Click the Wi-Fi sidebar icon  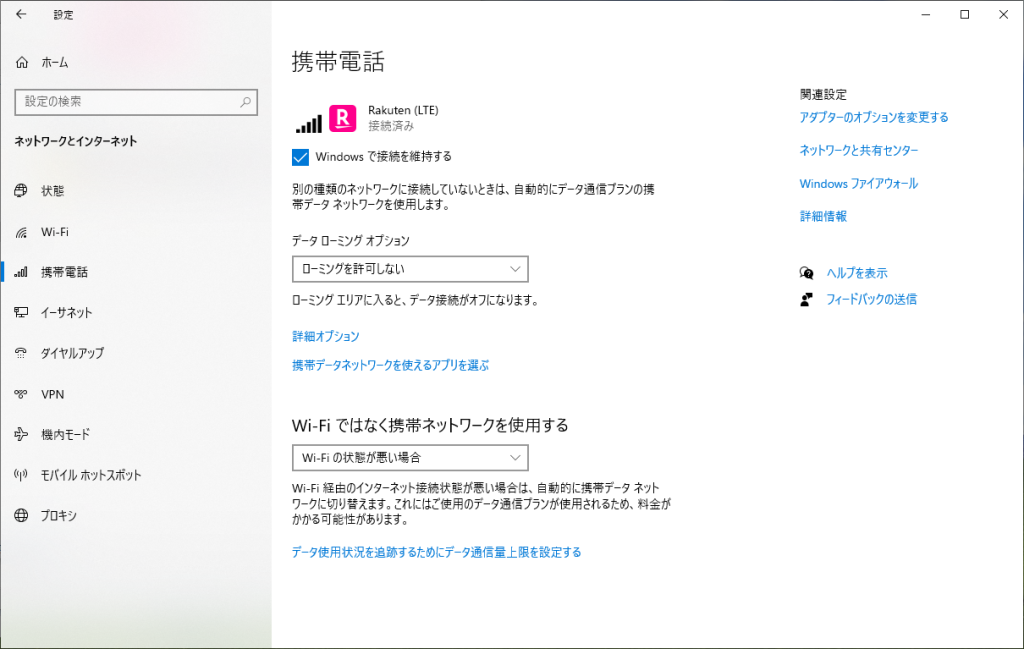[x=21, y=232]
